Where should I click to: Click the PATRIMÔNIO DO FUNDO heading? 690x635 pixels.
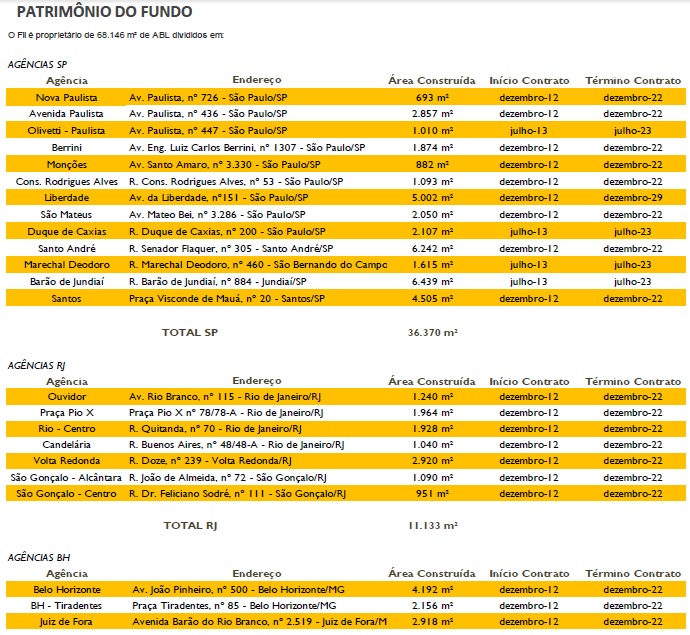pyautogui.click(x=105, y=12)
